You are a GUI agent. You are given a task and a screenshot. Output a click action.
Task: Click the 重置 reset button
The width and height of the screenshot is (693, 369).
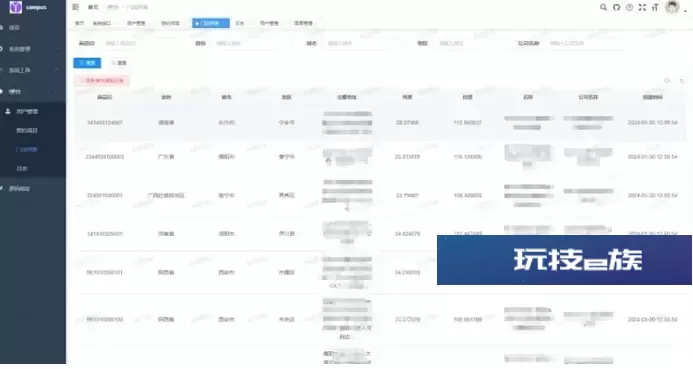tap(119, 63)
